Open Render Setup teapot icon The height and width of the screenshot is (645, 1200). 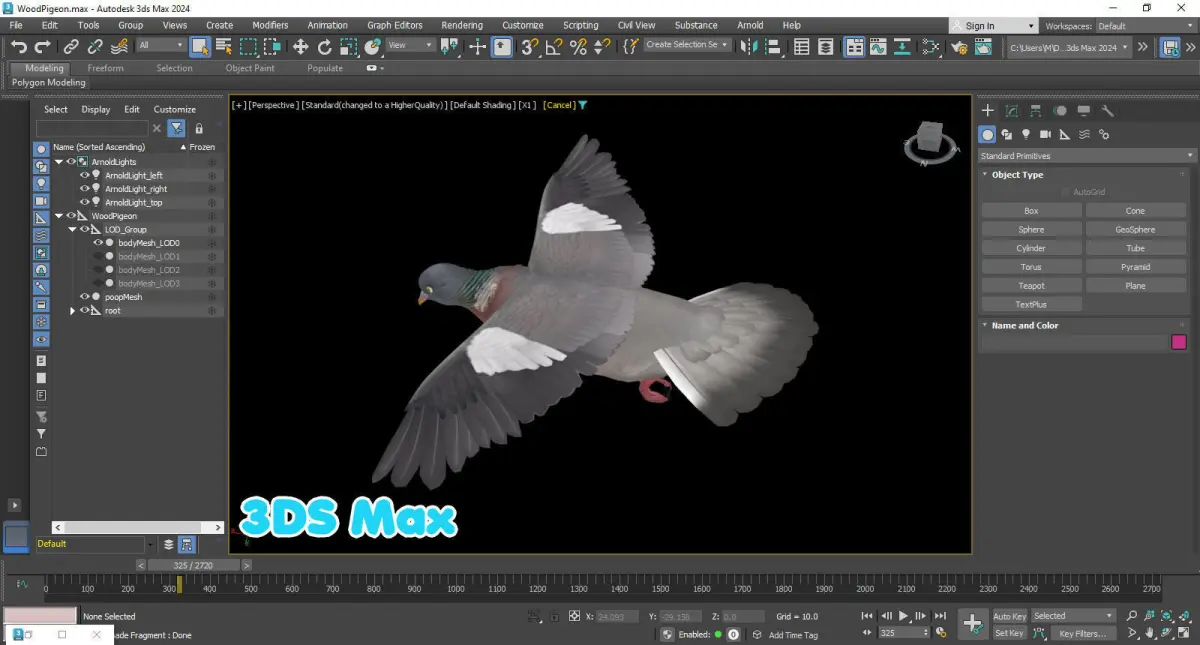[959, 46]
